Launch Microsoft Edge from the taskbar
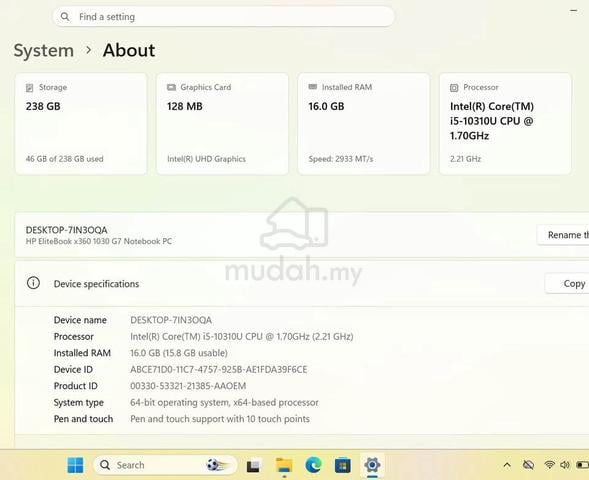This screenshot has width=589, height=480. (x=313, y=465)
